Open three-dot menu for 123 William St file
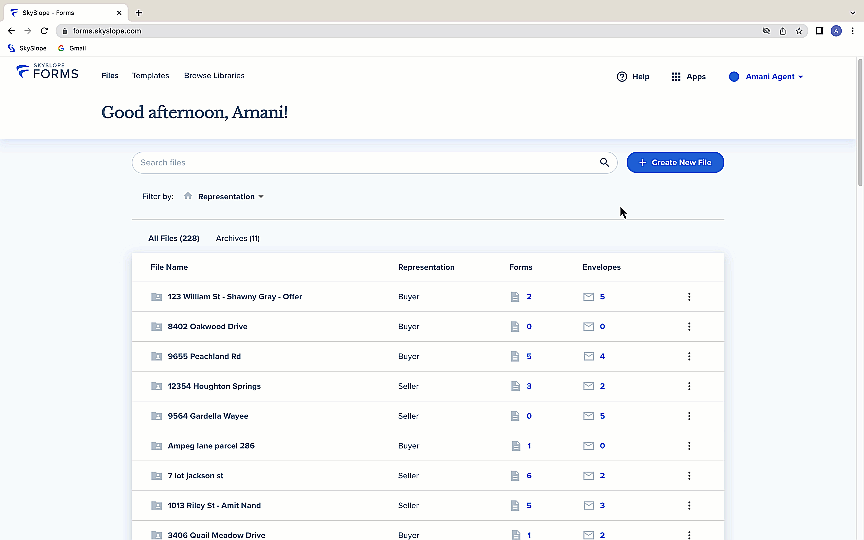The image size is (864, 540). coord(689,297)
